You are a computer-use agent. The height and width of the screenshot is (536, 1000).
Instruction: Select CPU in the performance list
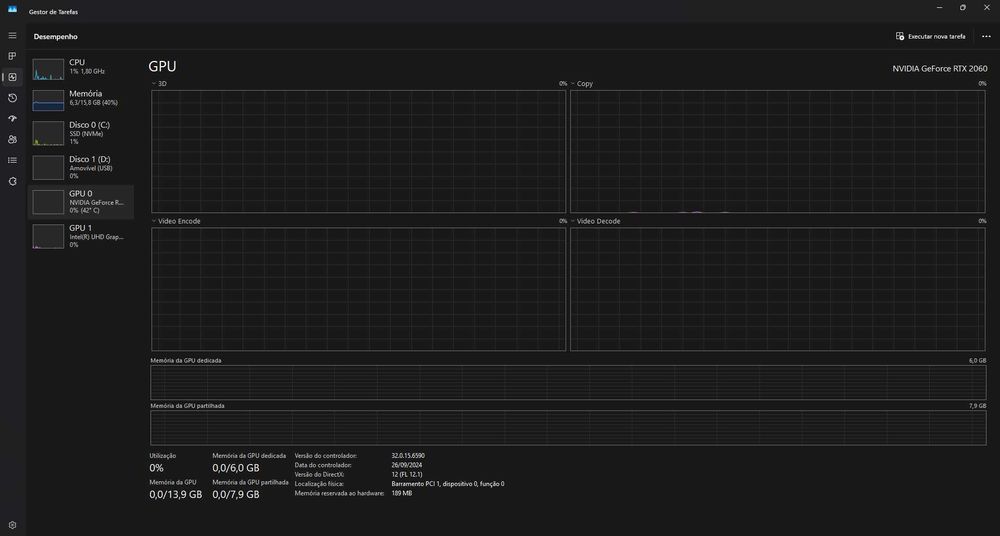[80, 68]
